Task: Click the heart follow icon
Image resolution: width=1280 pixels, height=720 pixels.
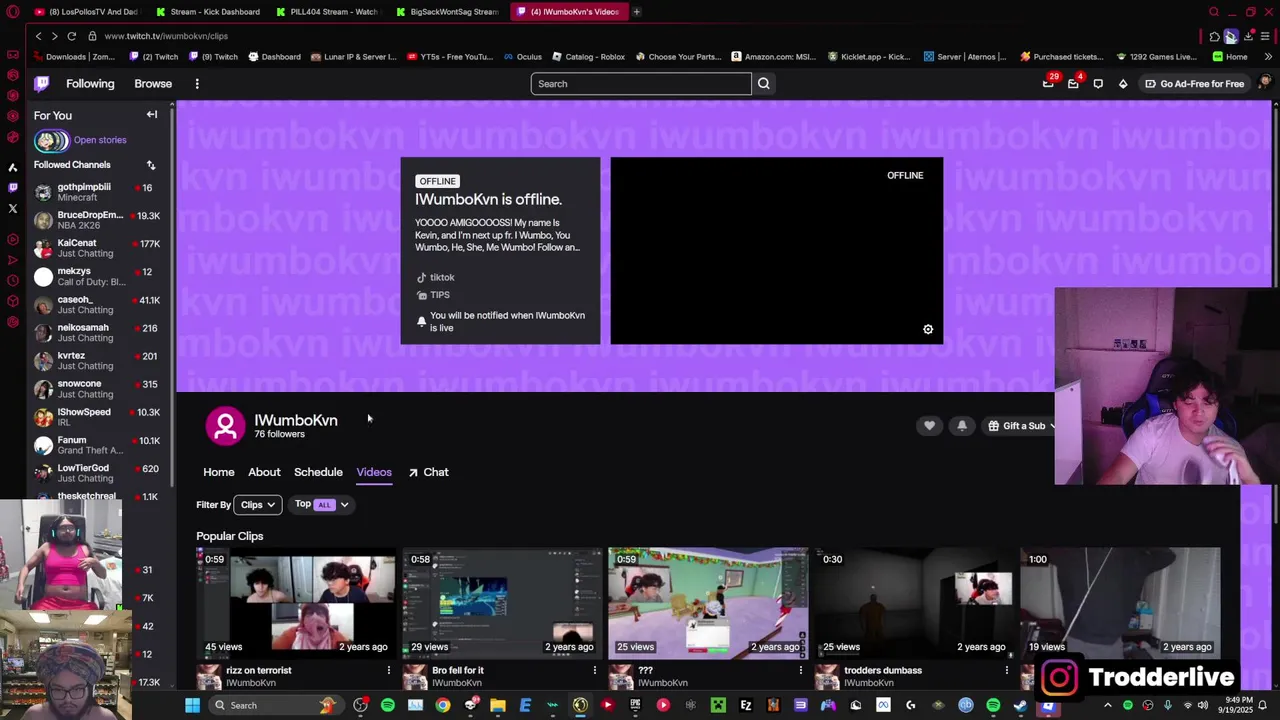Action: pyautogui.click(x=930, y=426)
